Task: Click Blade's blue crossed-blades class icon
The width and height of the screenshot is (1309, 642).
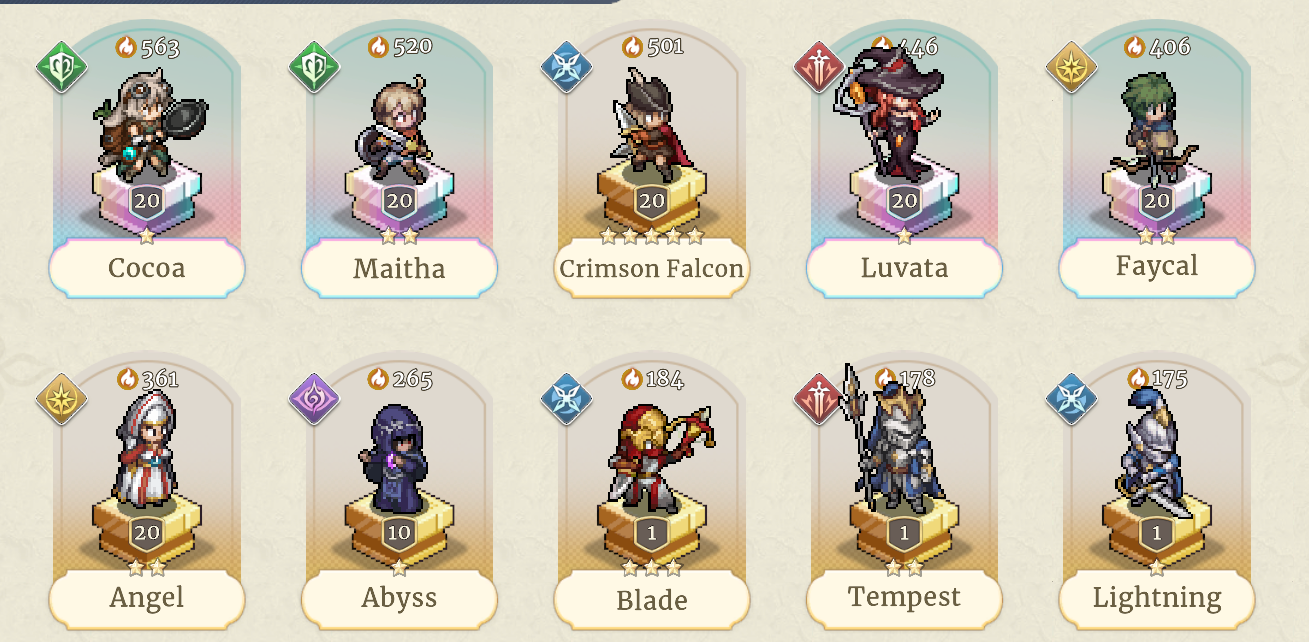Action: (566, 399)
